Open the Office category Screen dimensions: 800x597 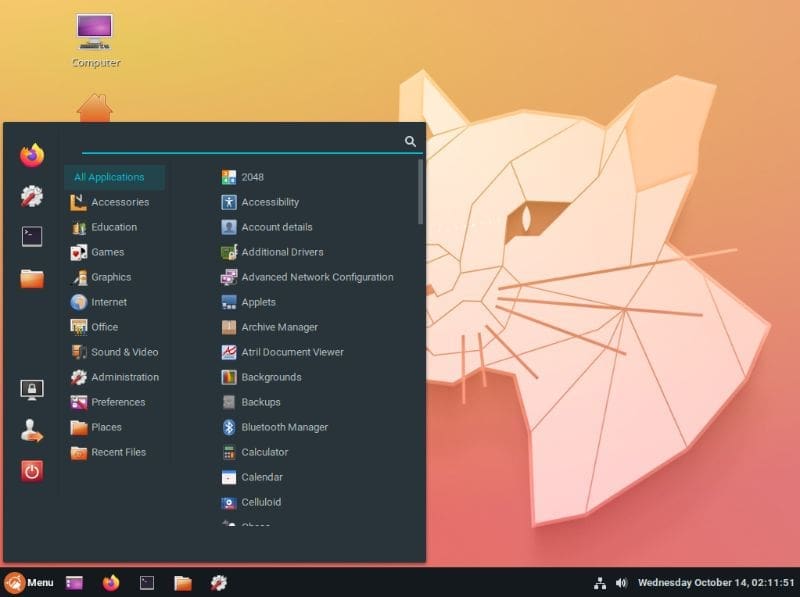coord(115,327)
